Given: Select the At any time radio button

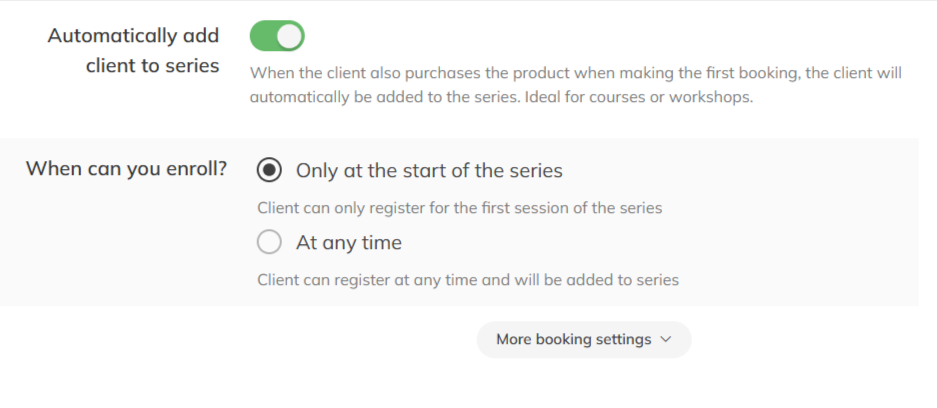Looking at the screenshot, I should pos(269,242).
